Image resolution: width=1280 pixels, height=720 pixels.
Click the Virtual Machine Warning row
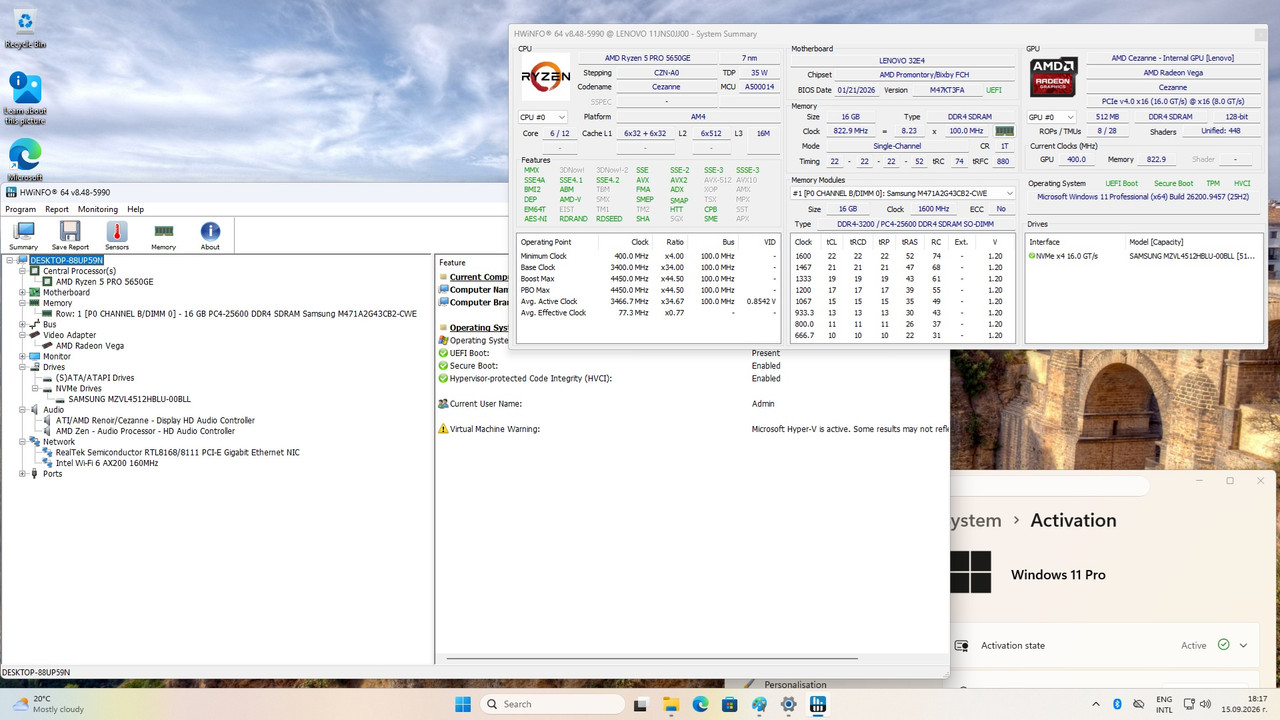point(693,429)
